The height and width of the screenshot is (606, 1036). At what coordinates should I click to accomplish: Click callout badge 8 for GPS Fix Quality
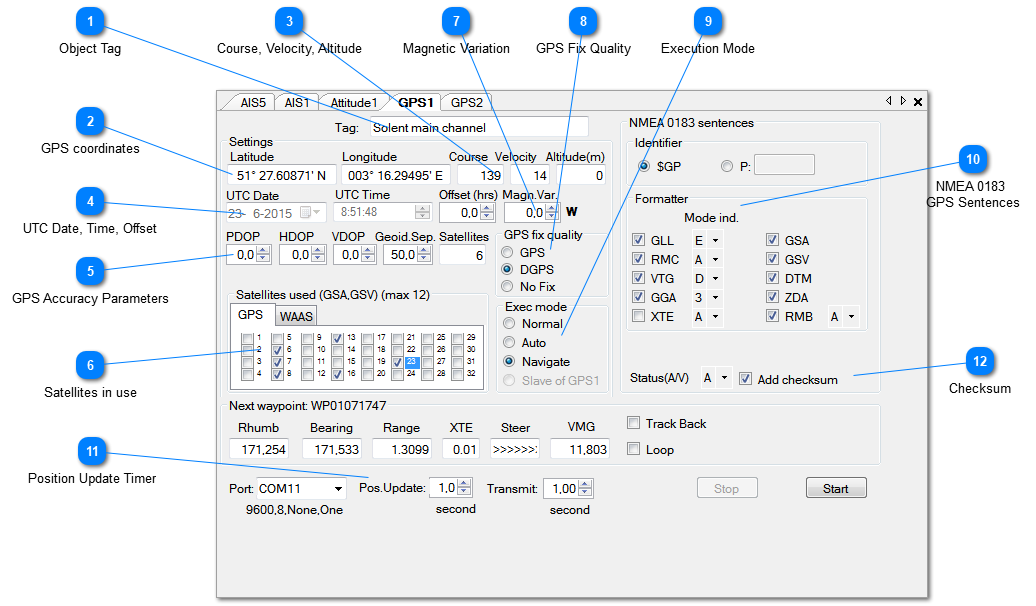point(583,21)
